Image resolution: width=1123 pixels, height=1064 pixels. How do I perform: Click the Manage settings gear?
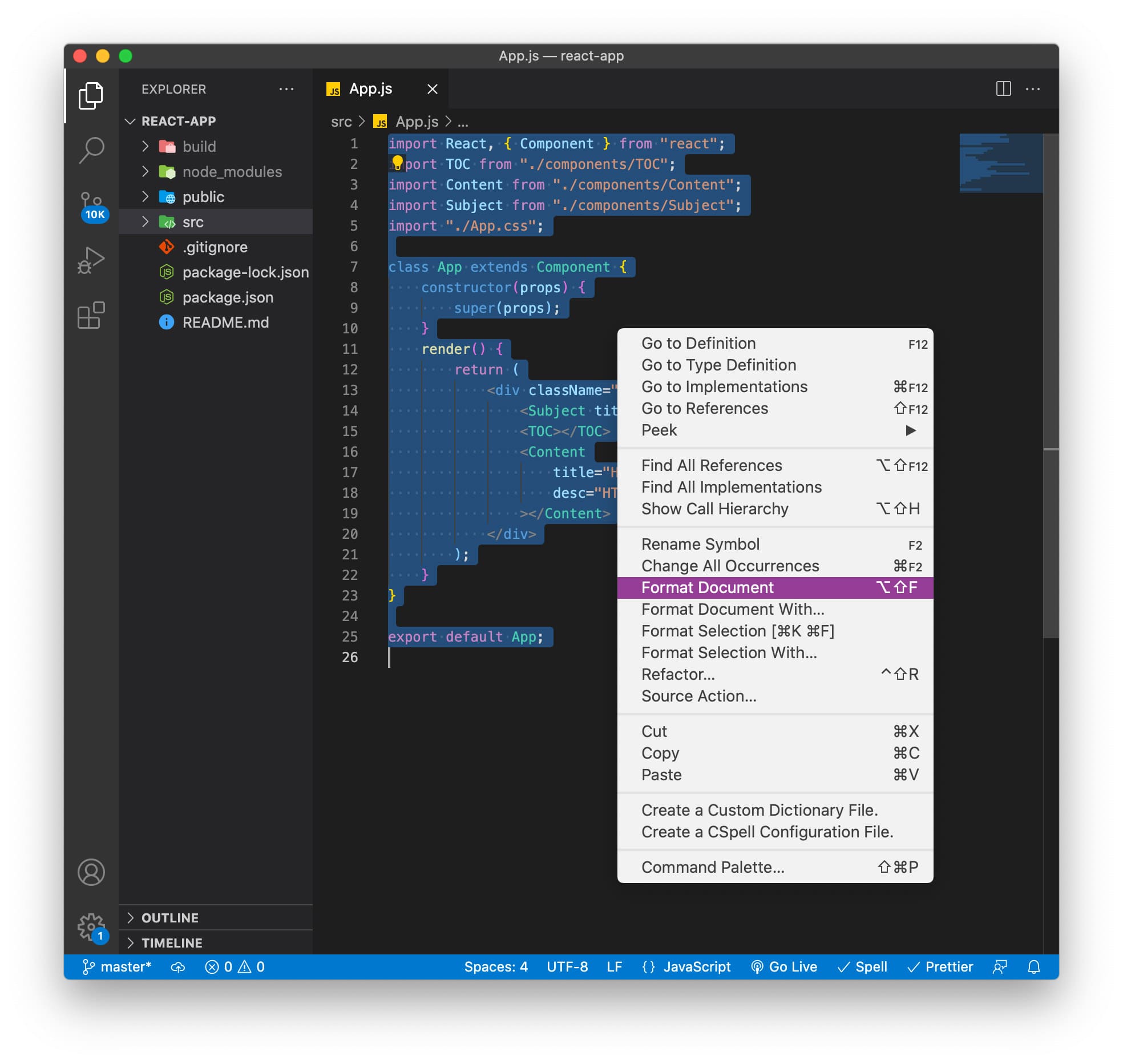(x=91, y=928)
